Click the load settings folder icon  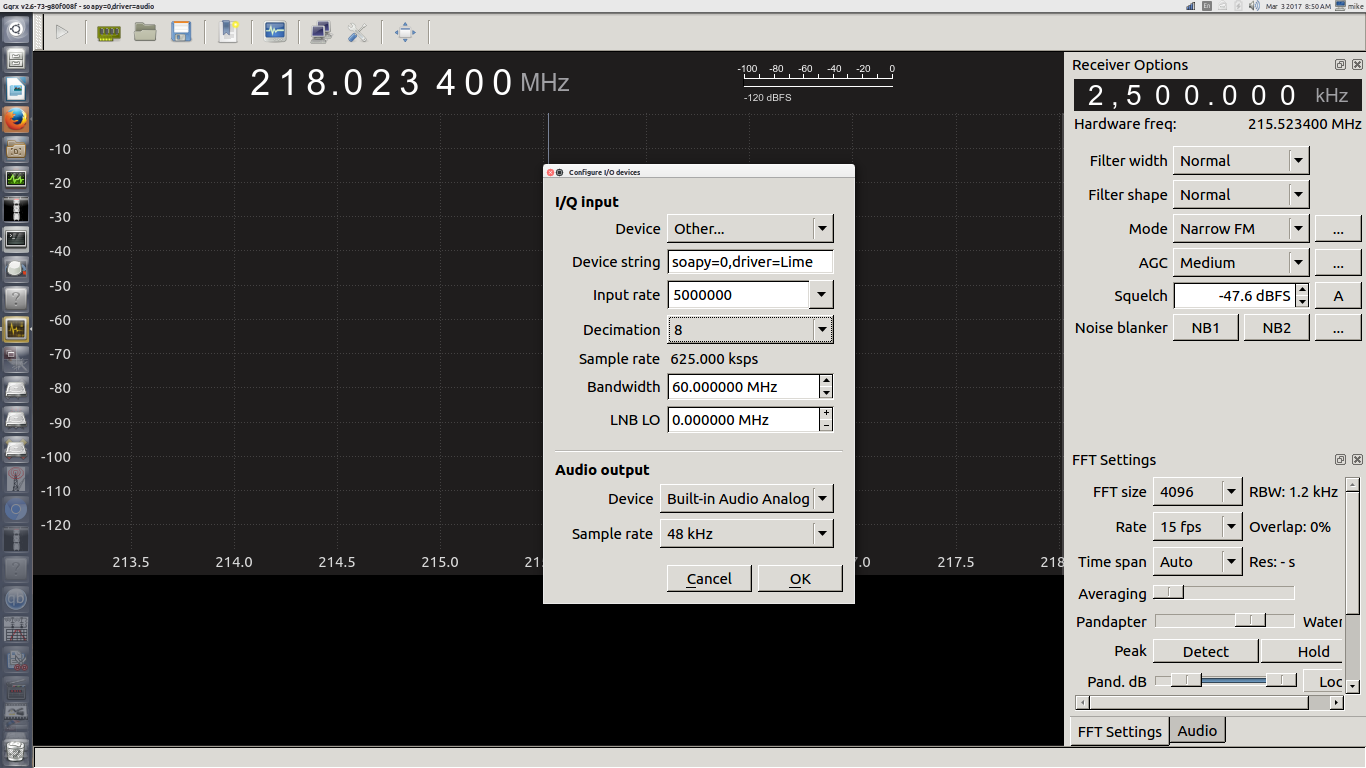tap(145, 32)
